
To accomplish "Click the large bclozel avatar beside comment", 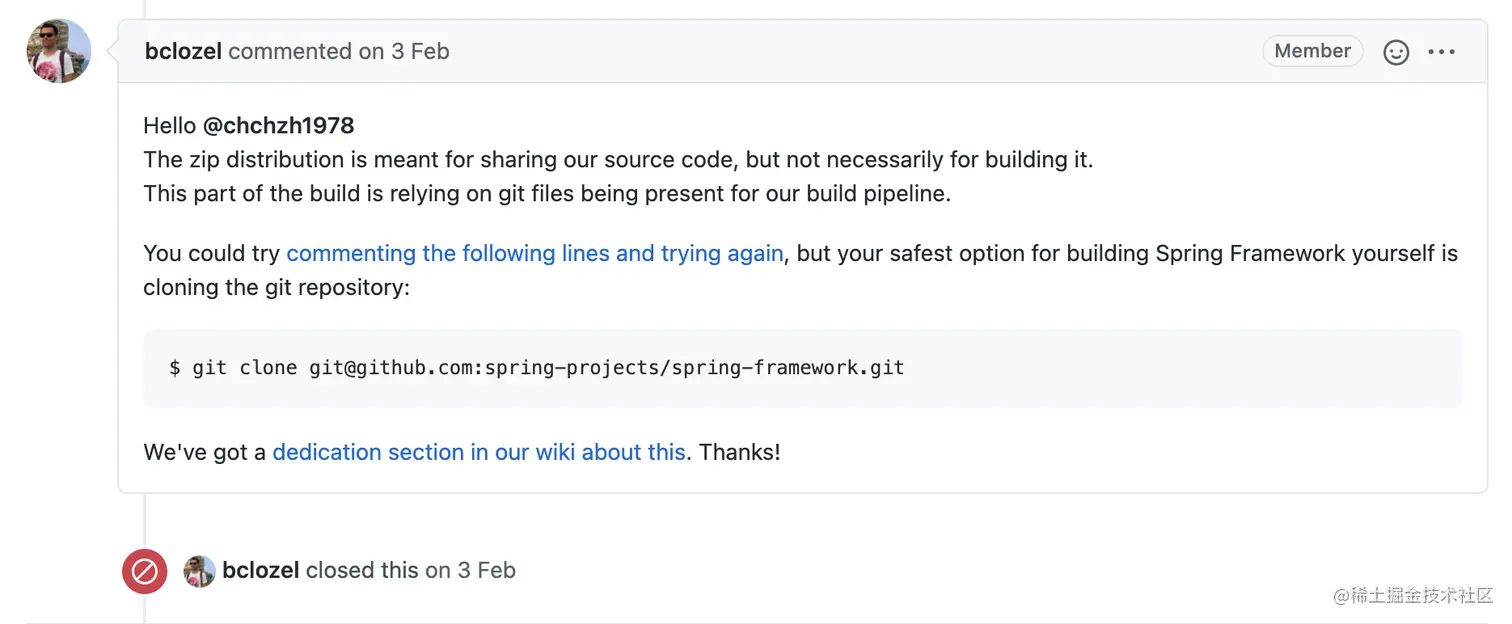I will click(x=59, y=51).
